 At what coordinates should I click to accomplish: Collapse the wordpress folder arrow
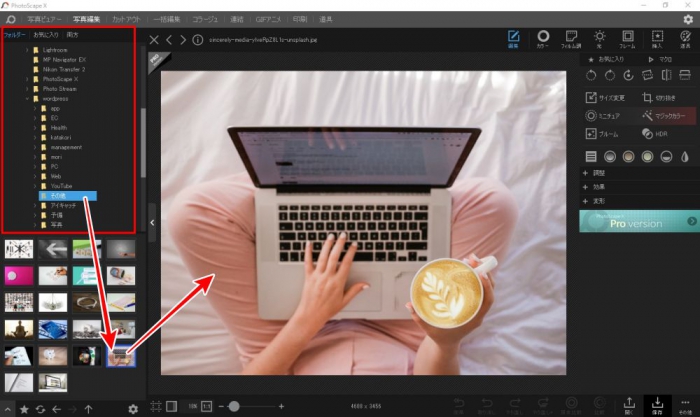pos(27,99)
